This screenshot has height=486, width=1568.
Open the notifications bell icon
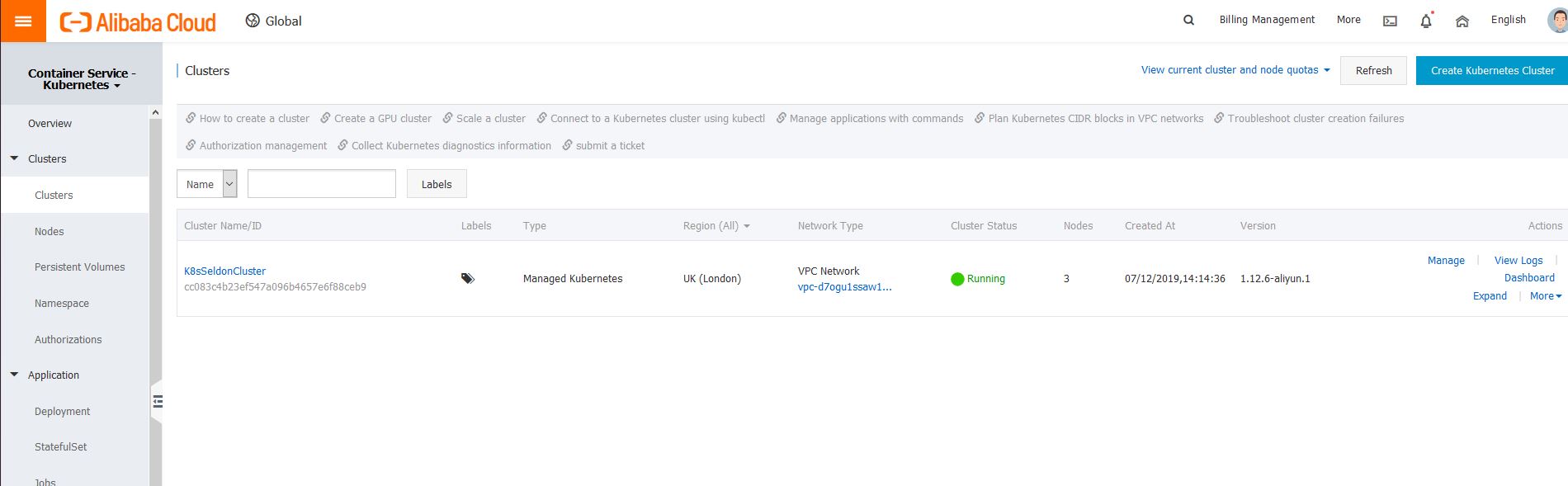(1425, 21)
